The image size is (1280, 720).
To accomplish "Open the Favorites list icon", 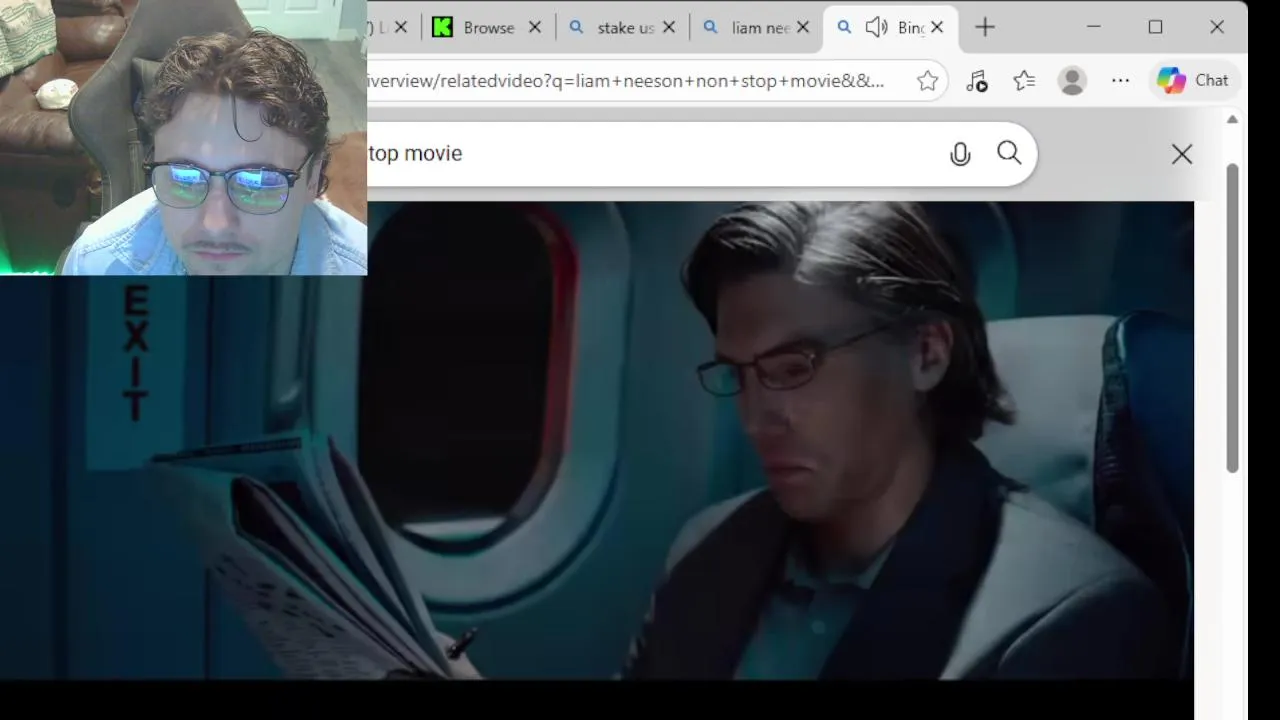I will point(1024,81).
